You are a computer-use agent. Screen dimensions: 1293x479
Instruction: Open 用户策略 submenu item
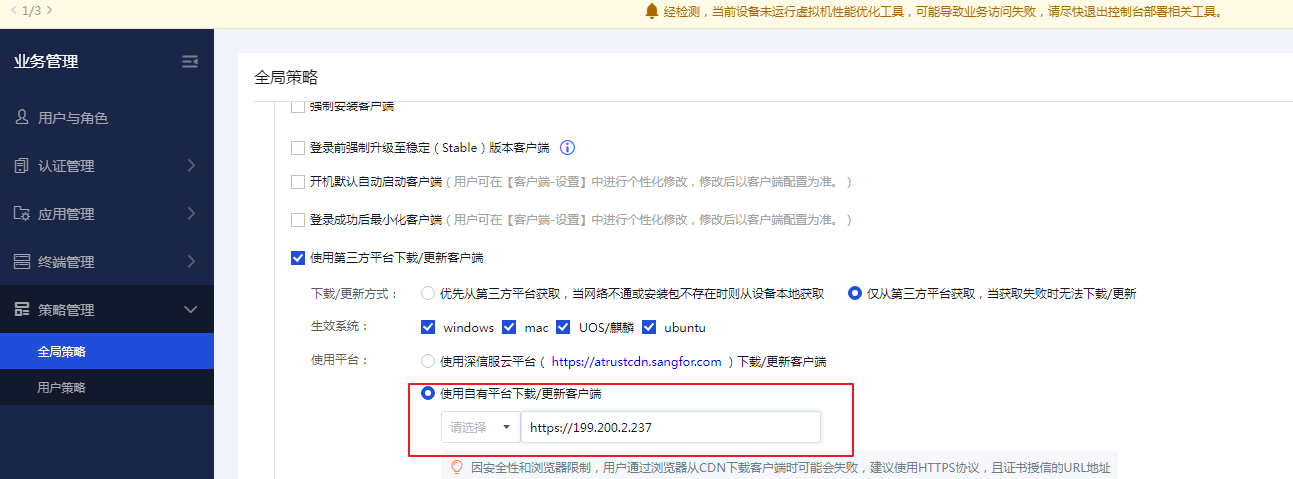point(61,388)
